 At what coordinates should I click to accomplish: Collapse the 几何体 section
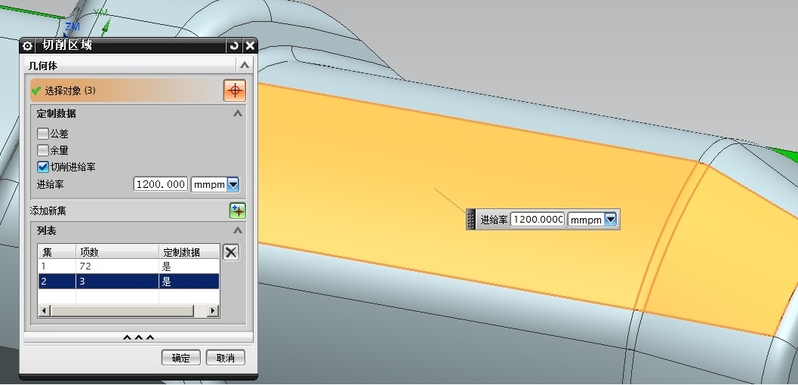245,65
